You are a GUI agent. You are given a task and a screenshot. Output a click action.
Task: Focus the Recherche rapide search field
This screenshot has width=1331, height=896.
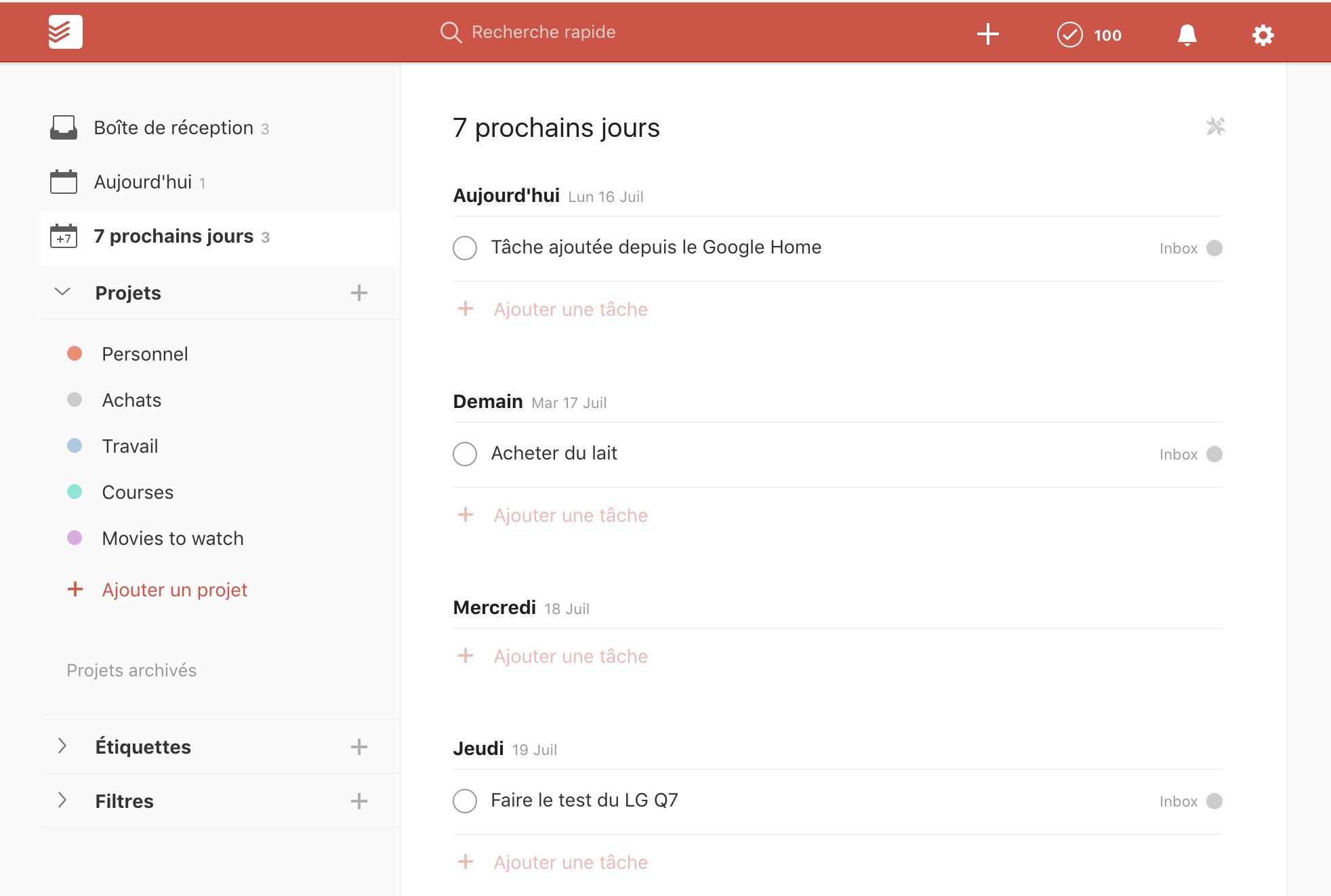543,32
